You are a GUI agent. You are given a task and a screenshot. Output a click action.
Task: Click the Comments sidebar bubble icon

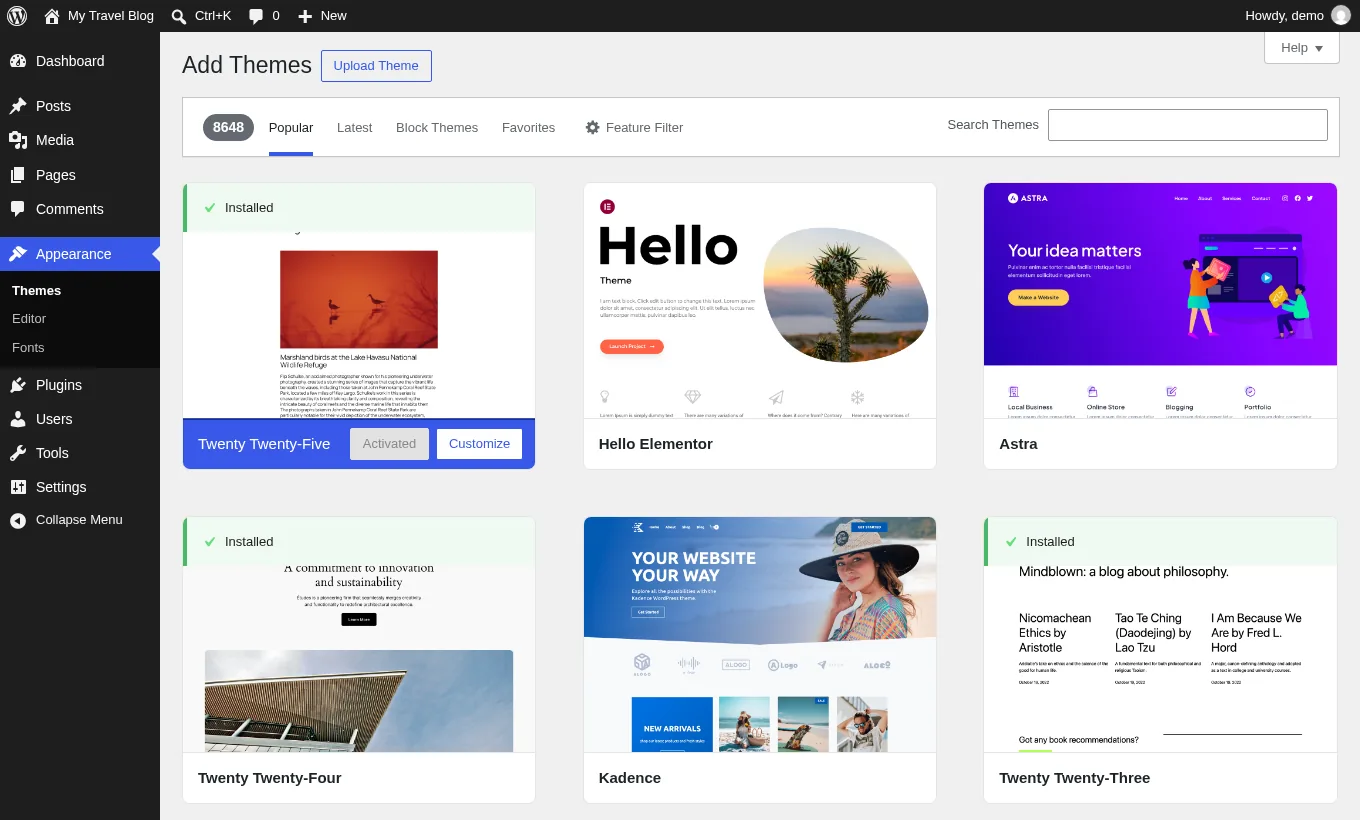18,209
